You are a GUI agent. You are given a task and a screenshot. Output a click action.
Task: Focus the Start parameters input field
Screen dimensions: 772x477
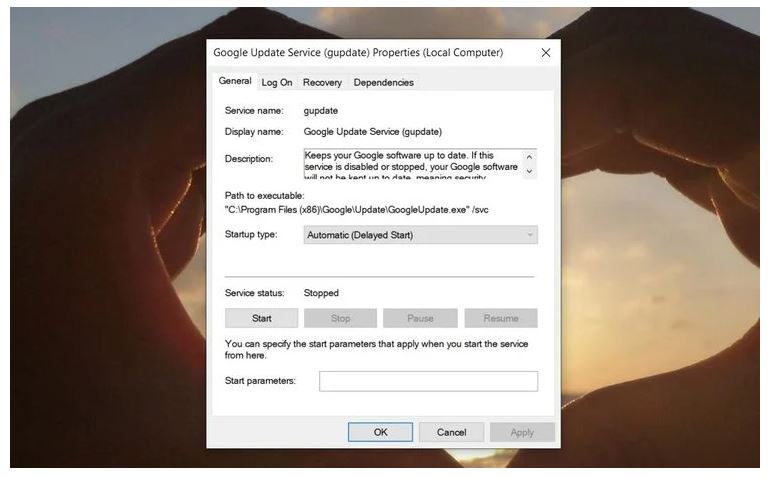click(x=428, y=381)
